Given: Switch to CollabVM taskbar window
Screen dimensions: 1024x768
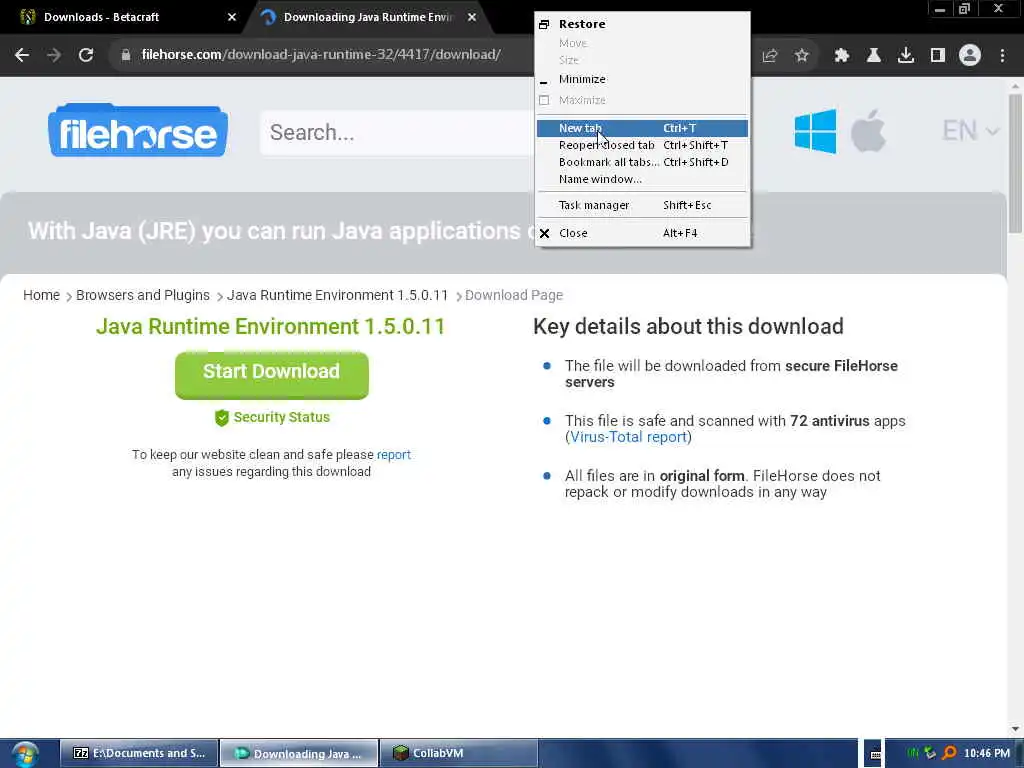Looking at the screenshot, I should (x=458, y=754).
